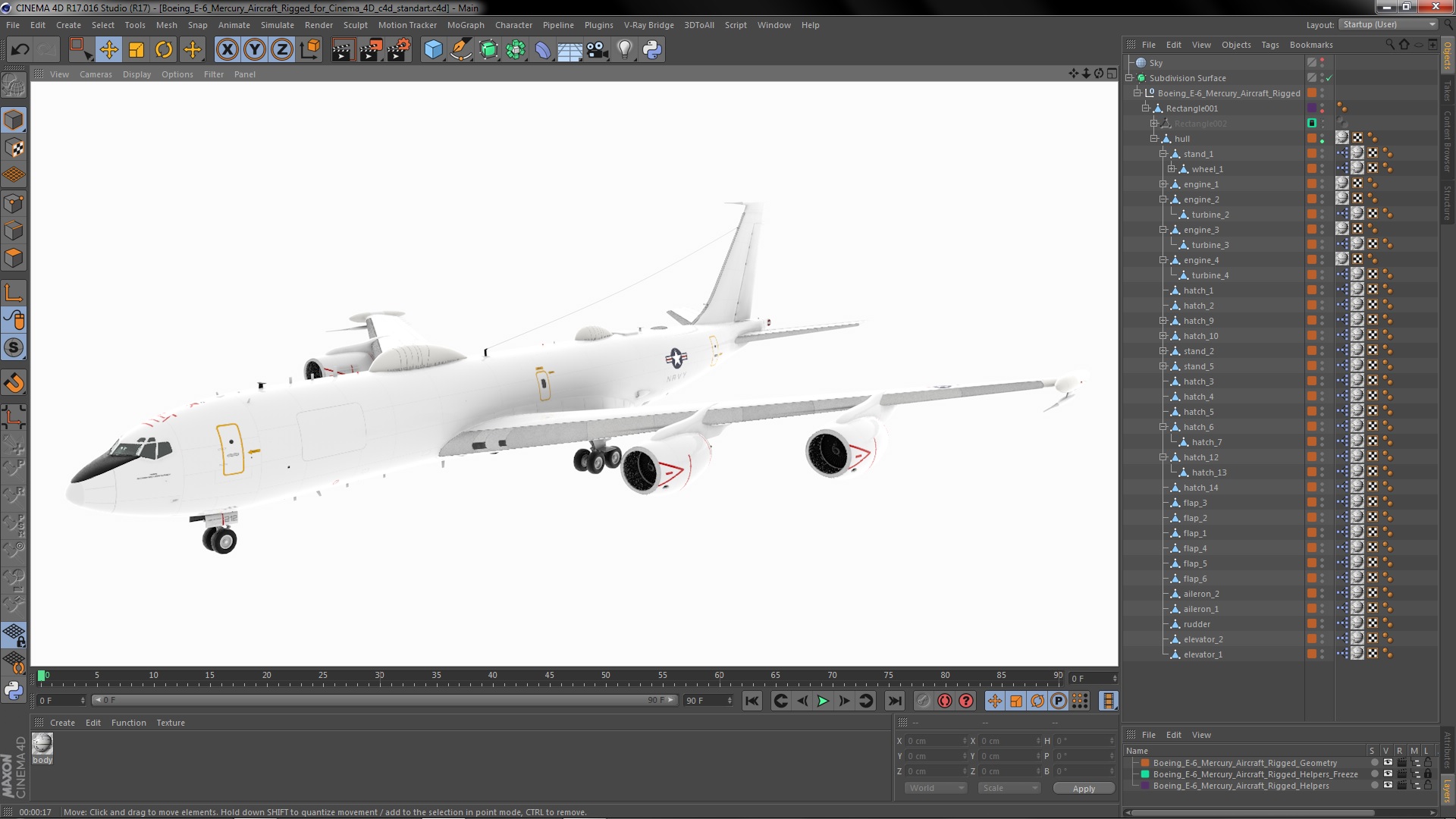
Task: Open the material manager Create menu
Action: pyautogui.click(x=62, y=723)
